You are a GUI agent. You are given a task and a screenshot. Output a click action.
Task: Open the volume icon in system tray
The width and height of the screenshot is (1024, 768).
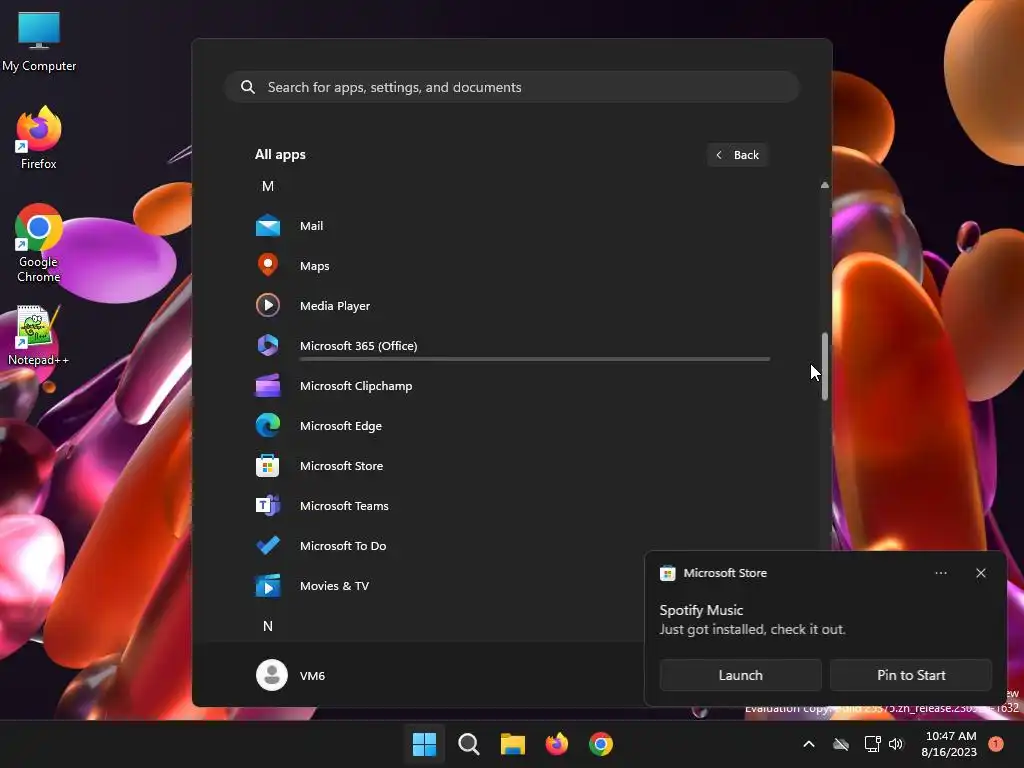896,744
